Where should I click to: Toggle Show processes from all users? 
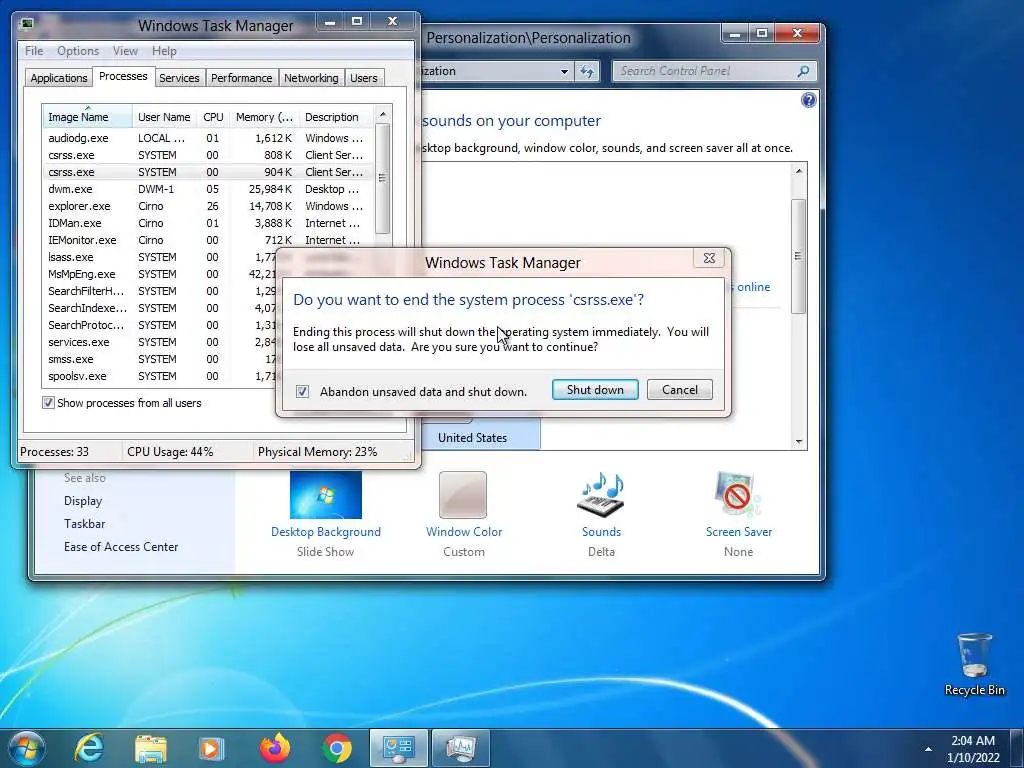click(48, 403)
